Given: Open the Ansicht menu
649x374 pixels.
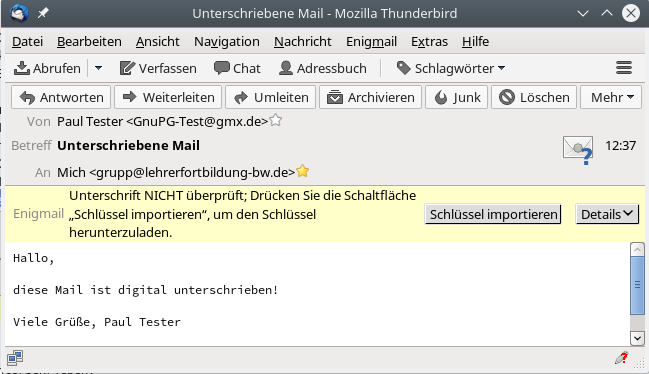Looking at the screenshot, I should pos(157,41).
